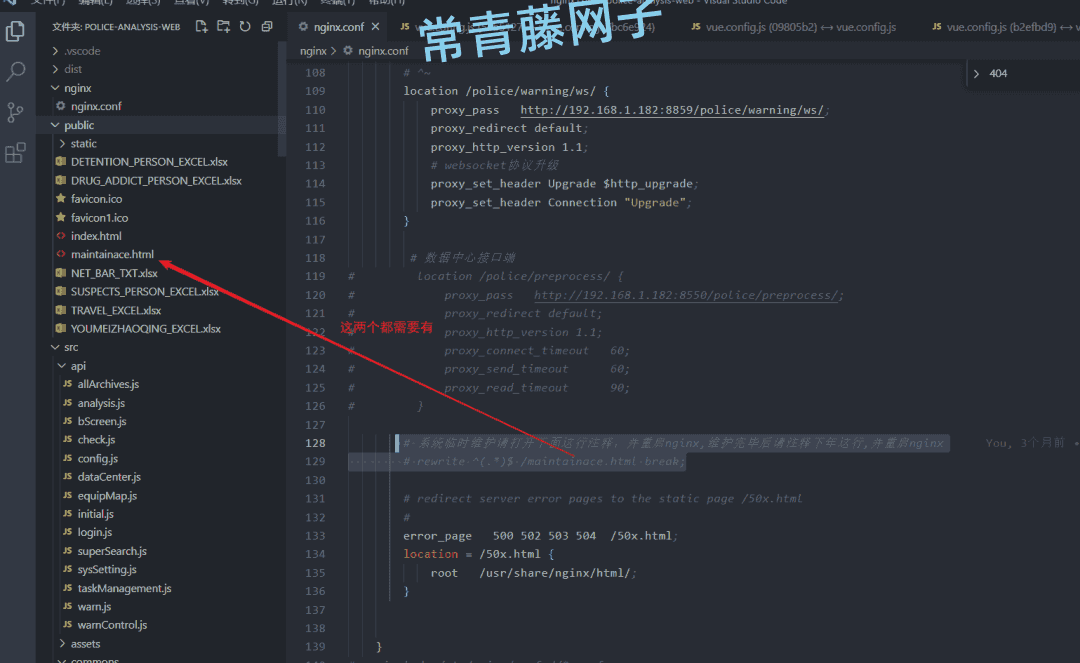
Task: Open allArchives.js file
Action: (107, 384)
